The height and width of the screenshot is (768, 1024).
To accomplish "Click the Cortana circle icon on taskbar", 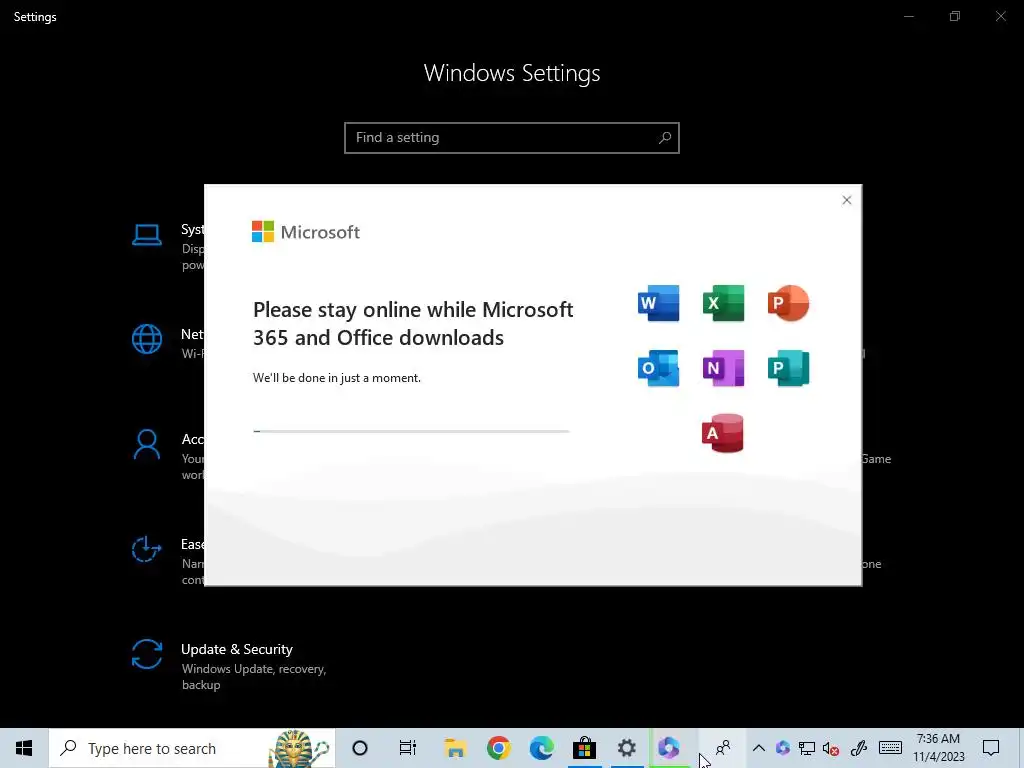I will pyautogui.click(x=360, y=748).
